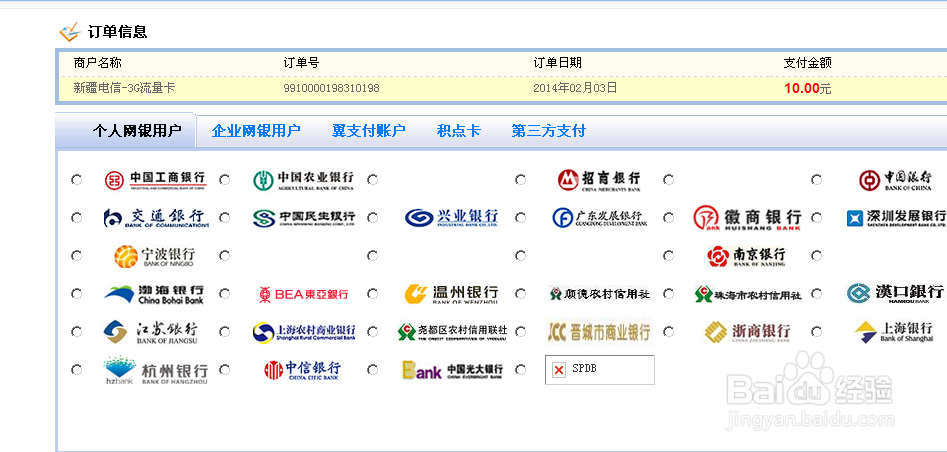Image resolution: width=947 pixels, height=452 pixels.
Task: Select radio button for 浙商银行
Action: point(669,332)
